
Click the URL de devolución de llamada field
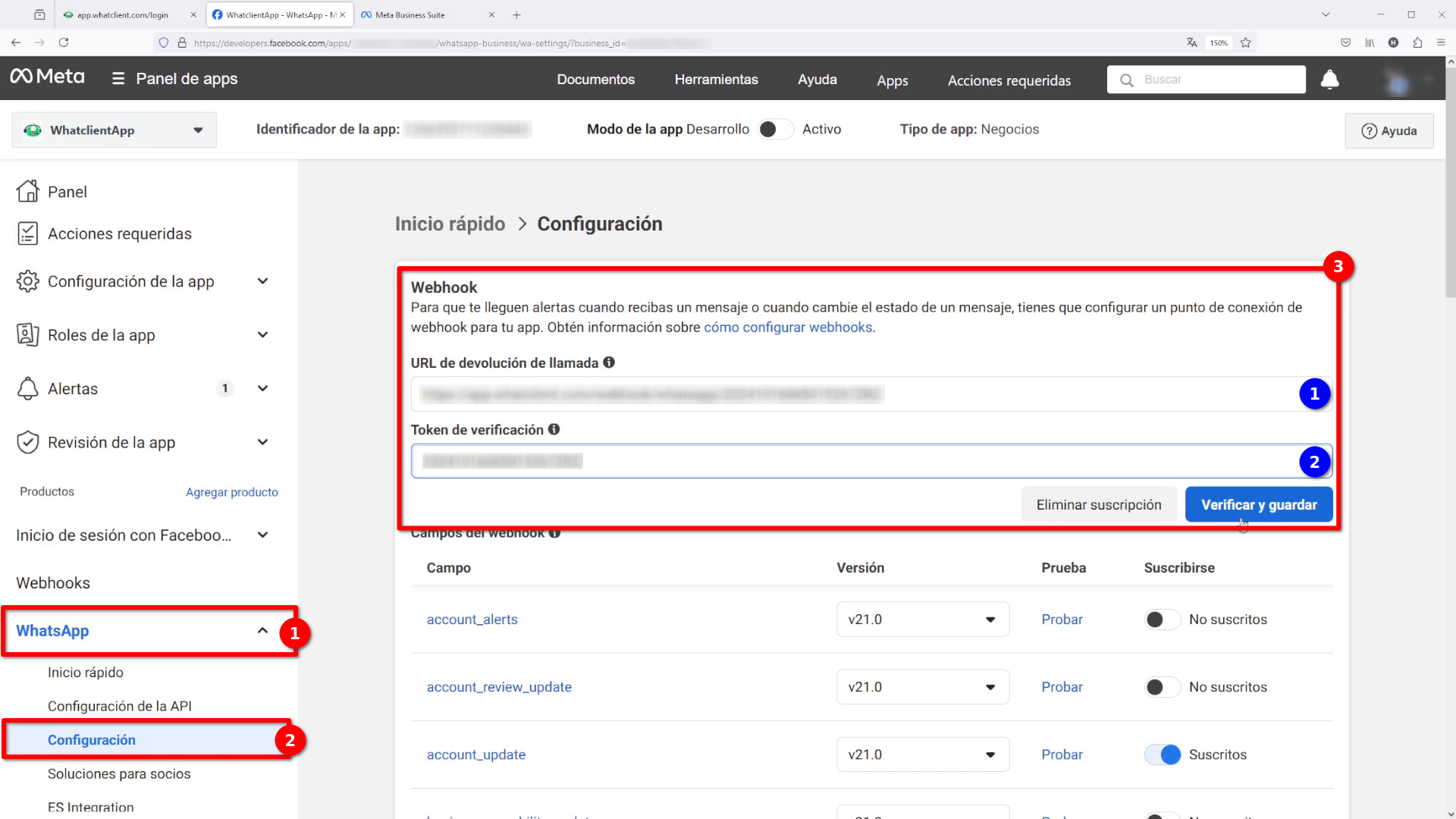(871, 394)
